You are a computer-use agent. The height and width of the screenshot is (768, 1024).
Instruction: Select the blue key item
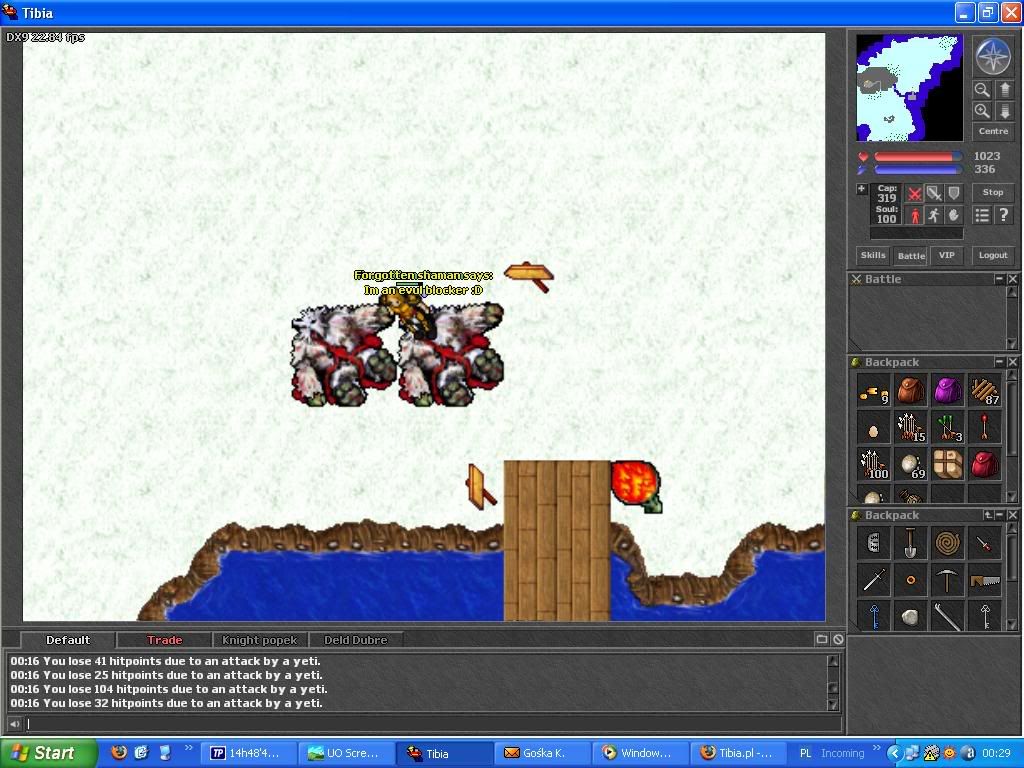coord(874,616)
